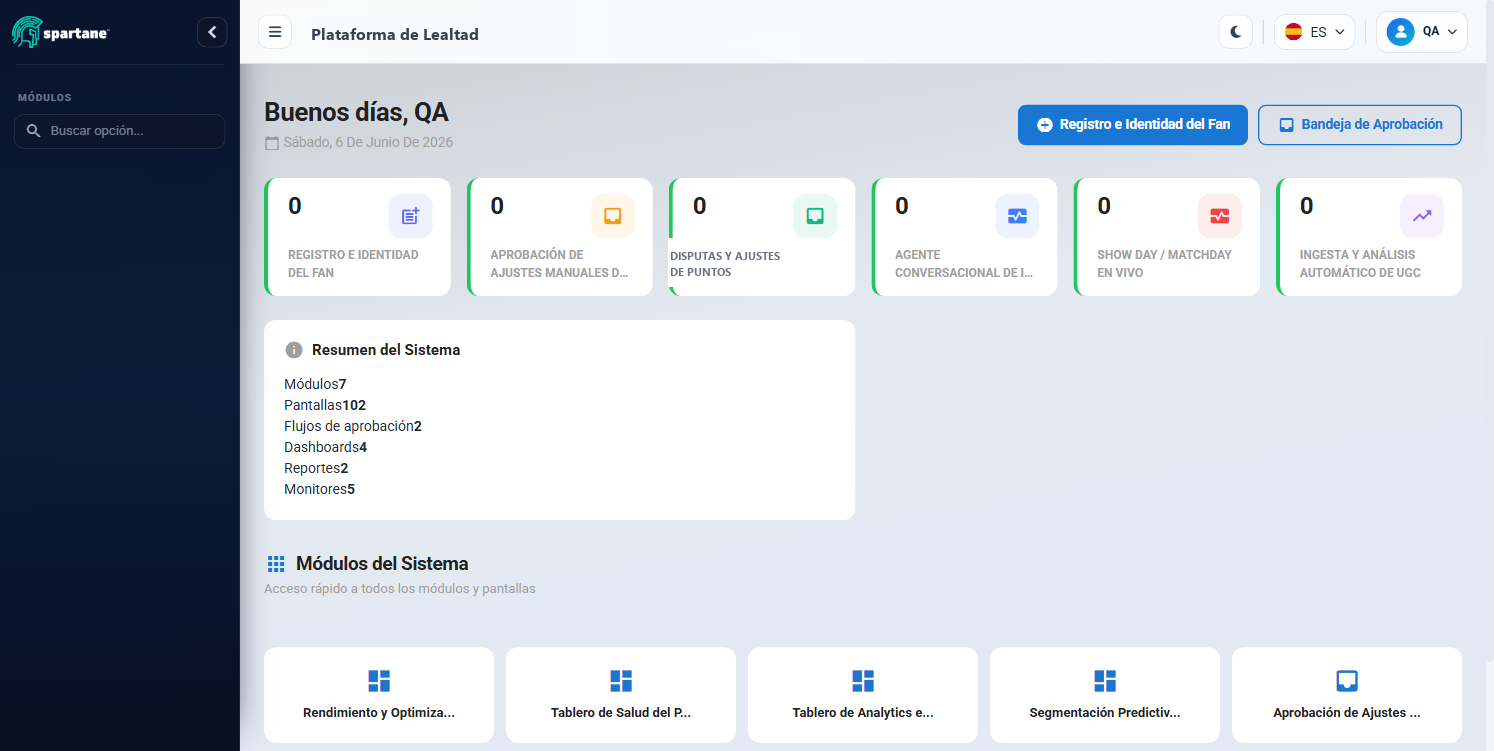This screenshot has height=751, width=1494.
Task: Open the 'Tablero de Salud del P...' module tile
Action: [x=621, y=695]
